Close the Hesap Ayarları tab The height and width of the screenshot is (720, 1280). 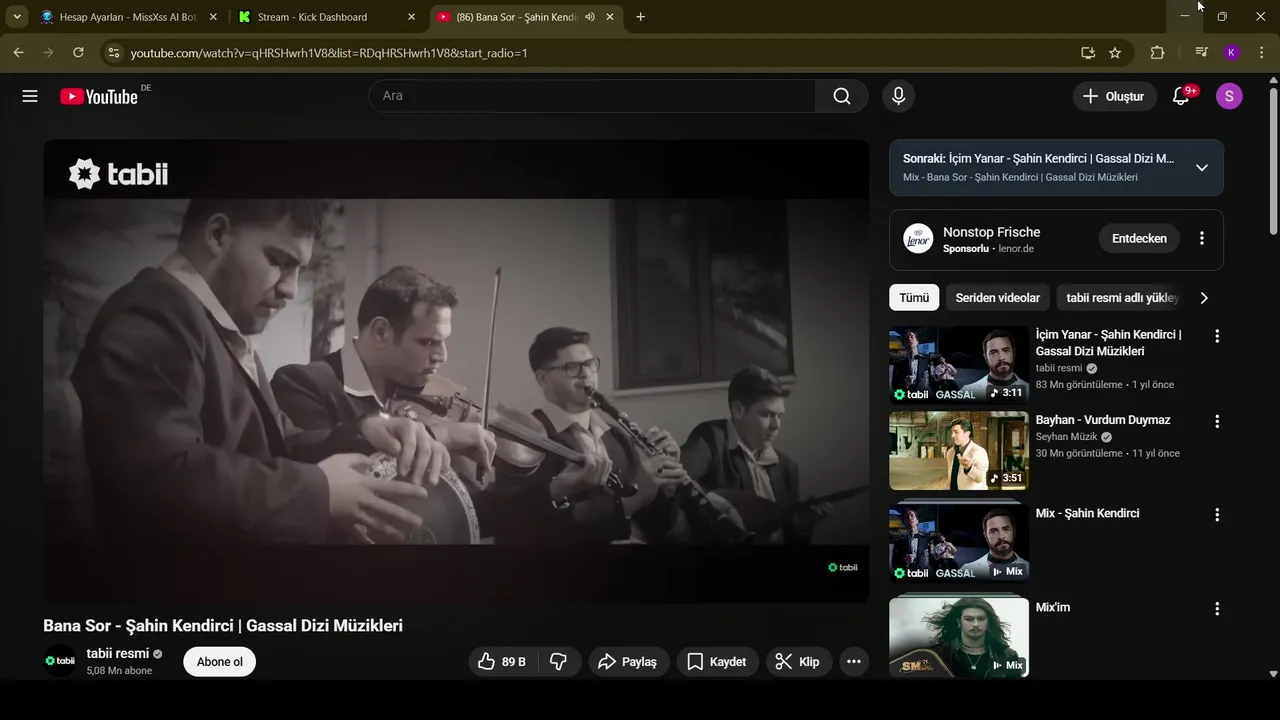tap(213, 17)
